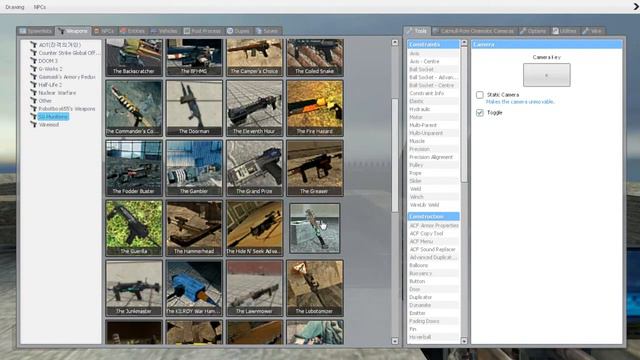
Task: Click the Camera Key binder button
Action: [x=547, y=75]
